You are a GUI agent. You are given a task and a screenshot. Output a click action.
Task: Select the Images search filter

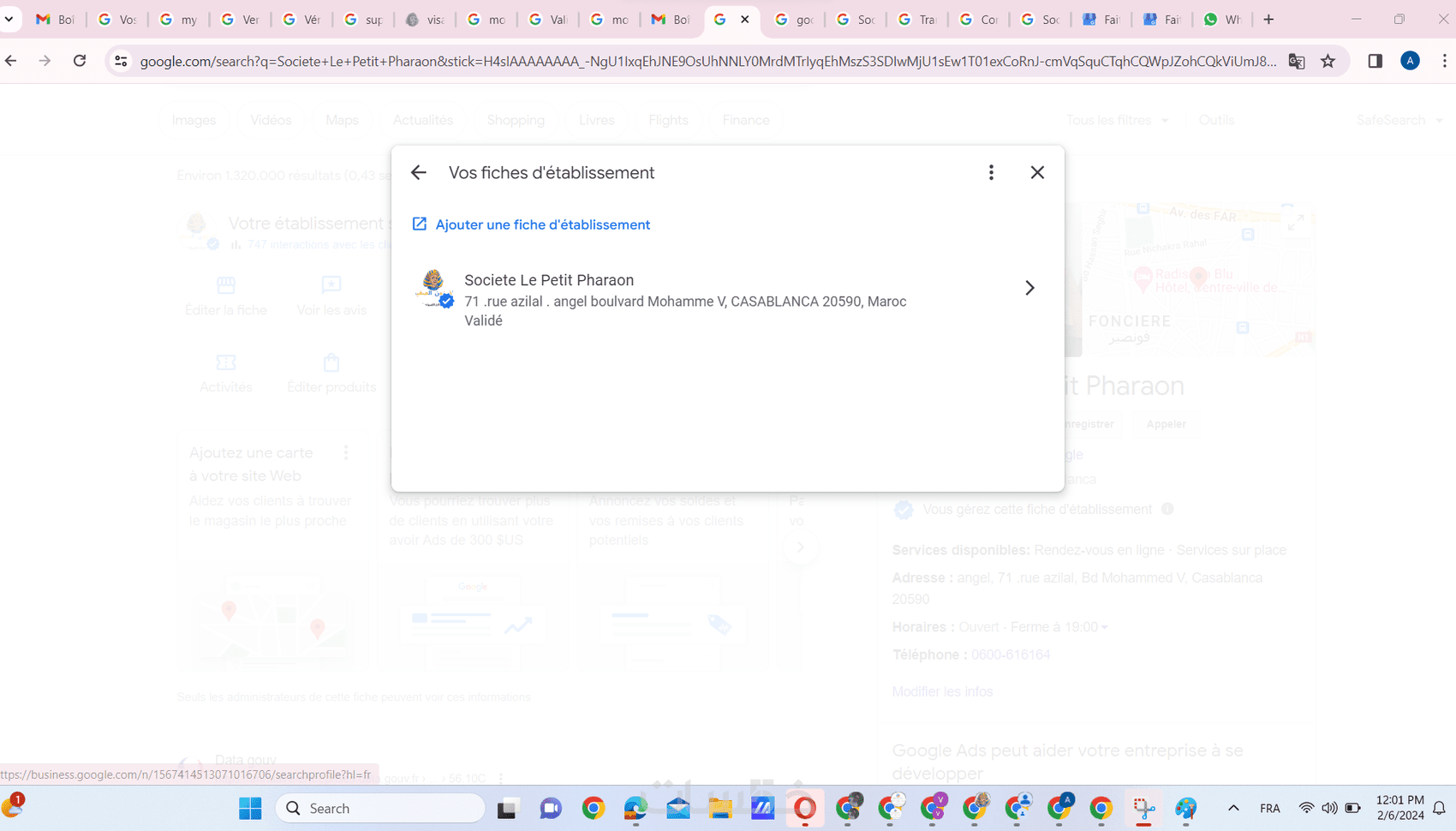coord(194,120)
